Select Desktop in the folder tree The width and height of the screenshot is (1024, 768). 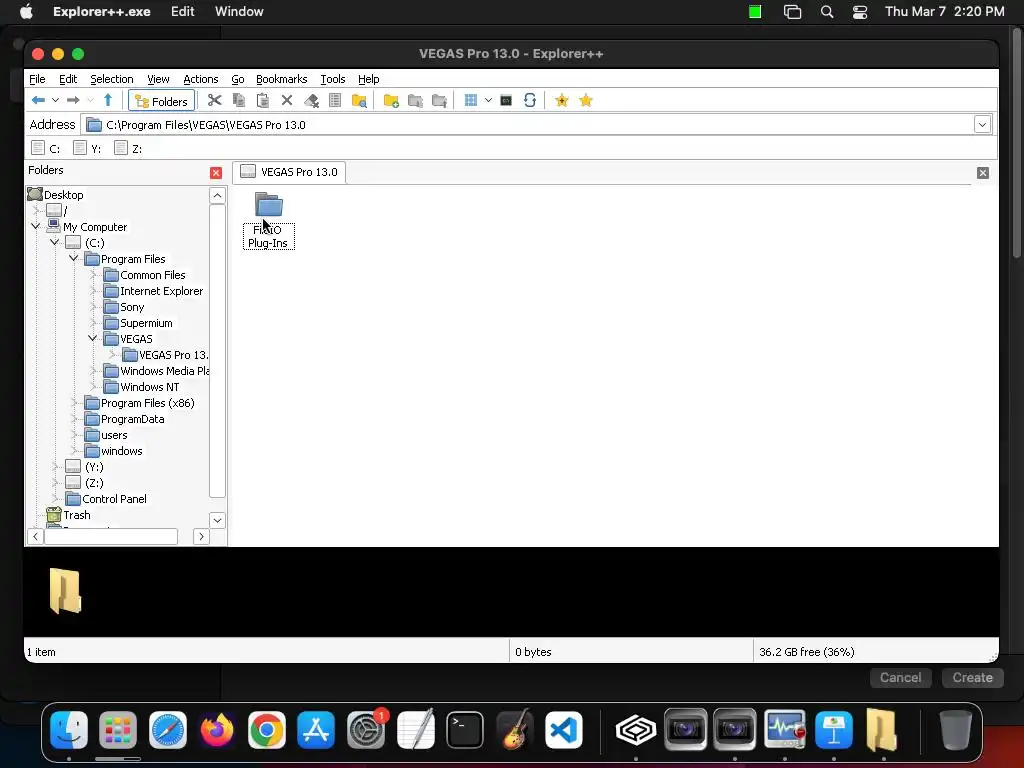click(x=63, y=195)
